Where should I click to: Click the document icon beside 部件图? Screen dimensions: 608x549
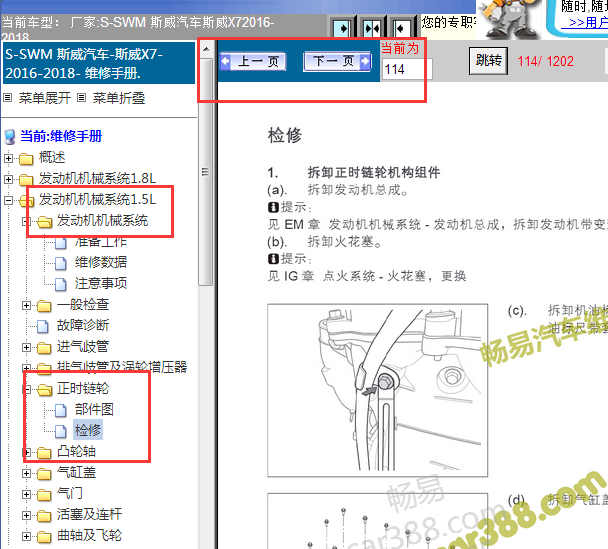(60, 410)
